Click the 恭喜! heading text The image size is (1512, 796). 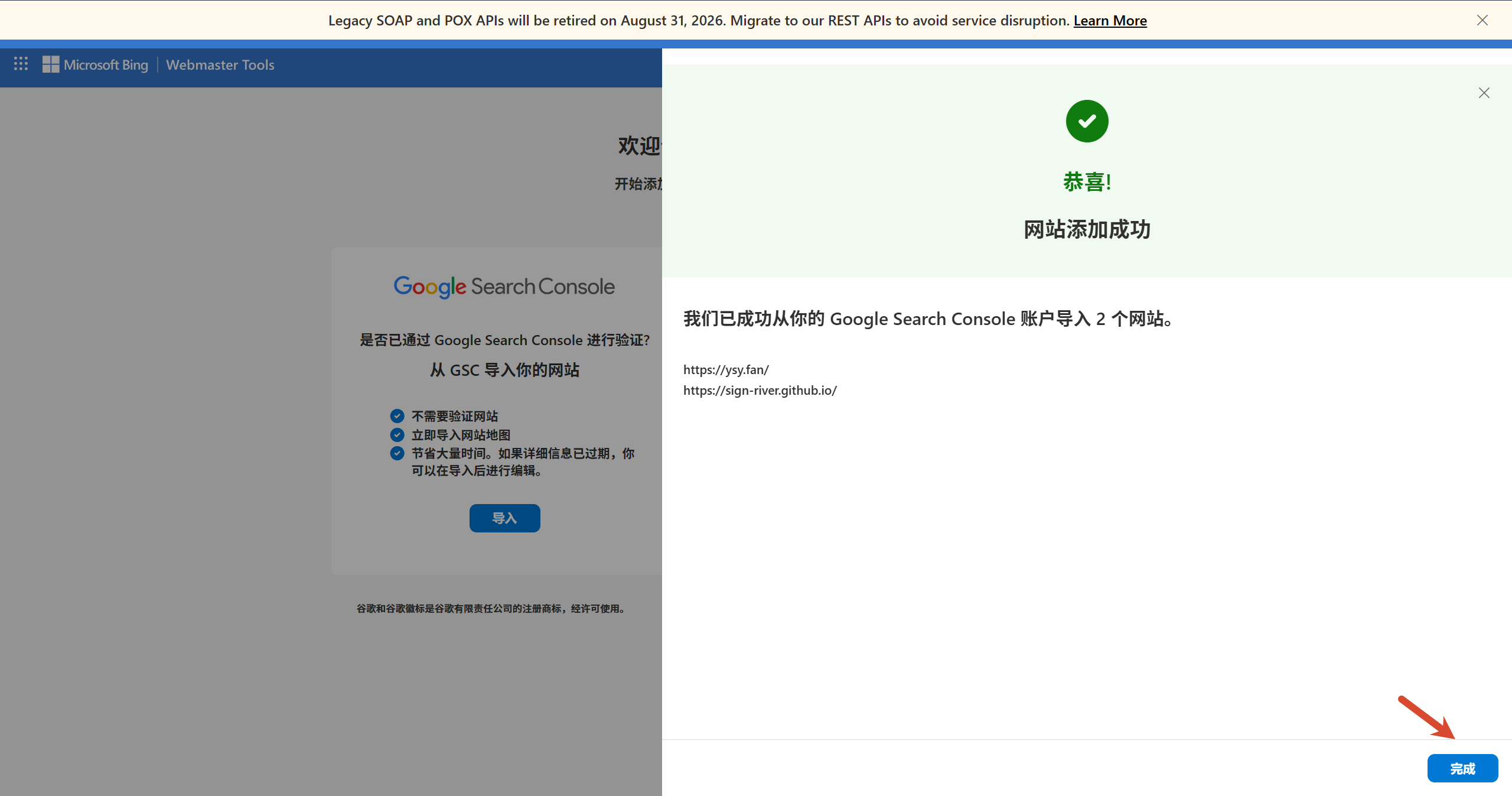tap(1087, 182)
